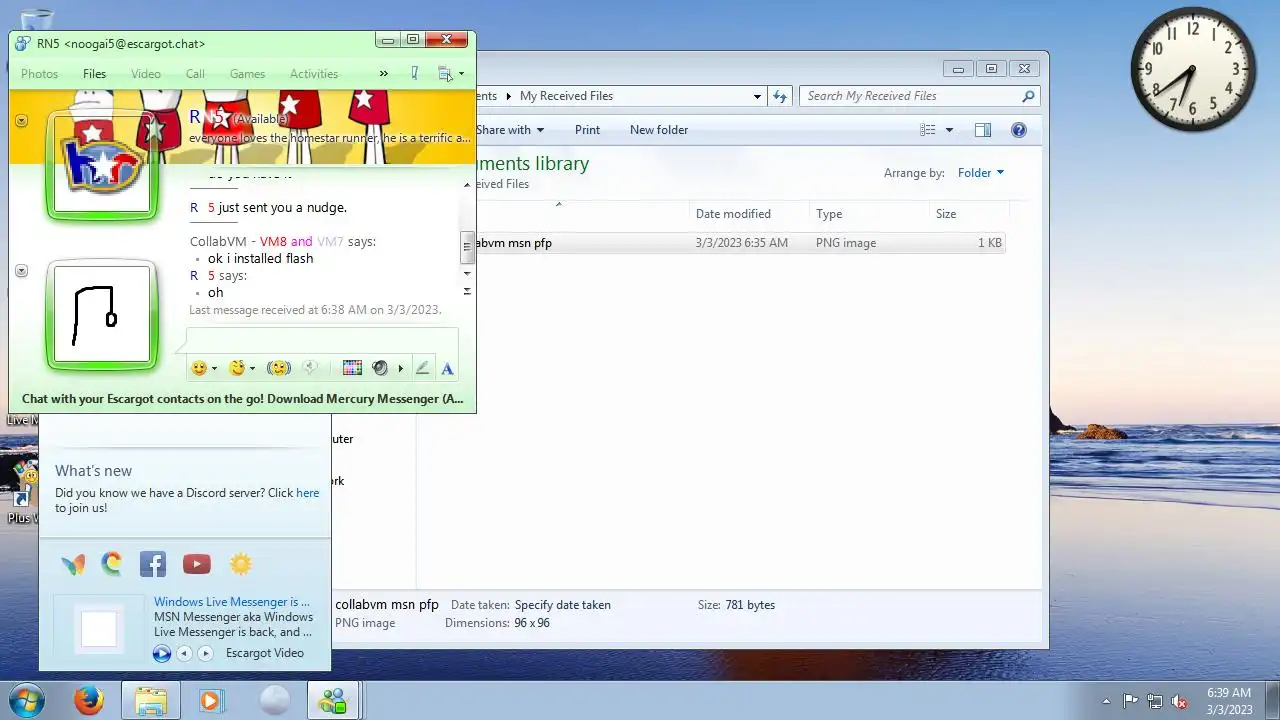Open the Start menu orb

tap(27, 700)
